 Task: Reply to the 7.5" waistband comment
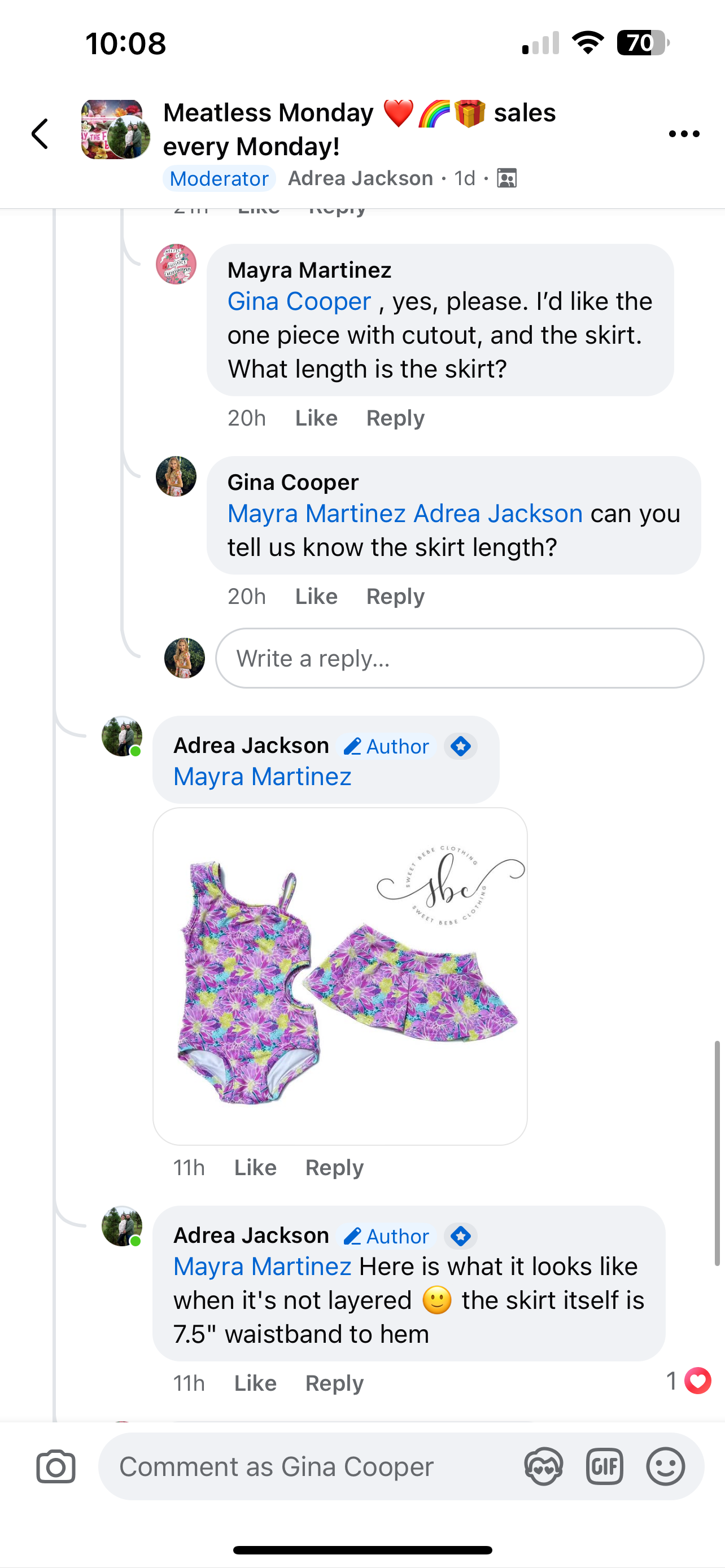point(334,1383)
